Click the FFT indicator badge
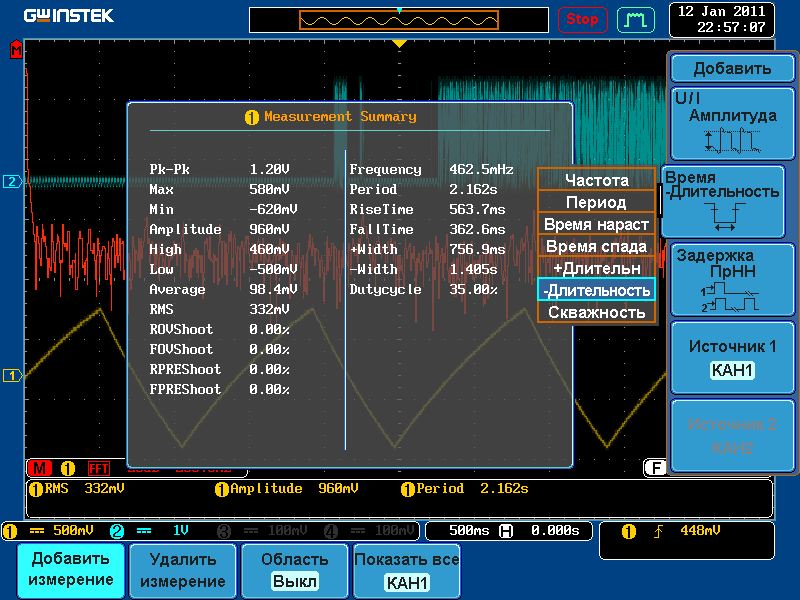Viewport: 800px width, 600px height. click(x=99, y=467)
